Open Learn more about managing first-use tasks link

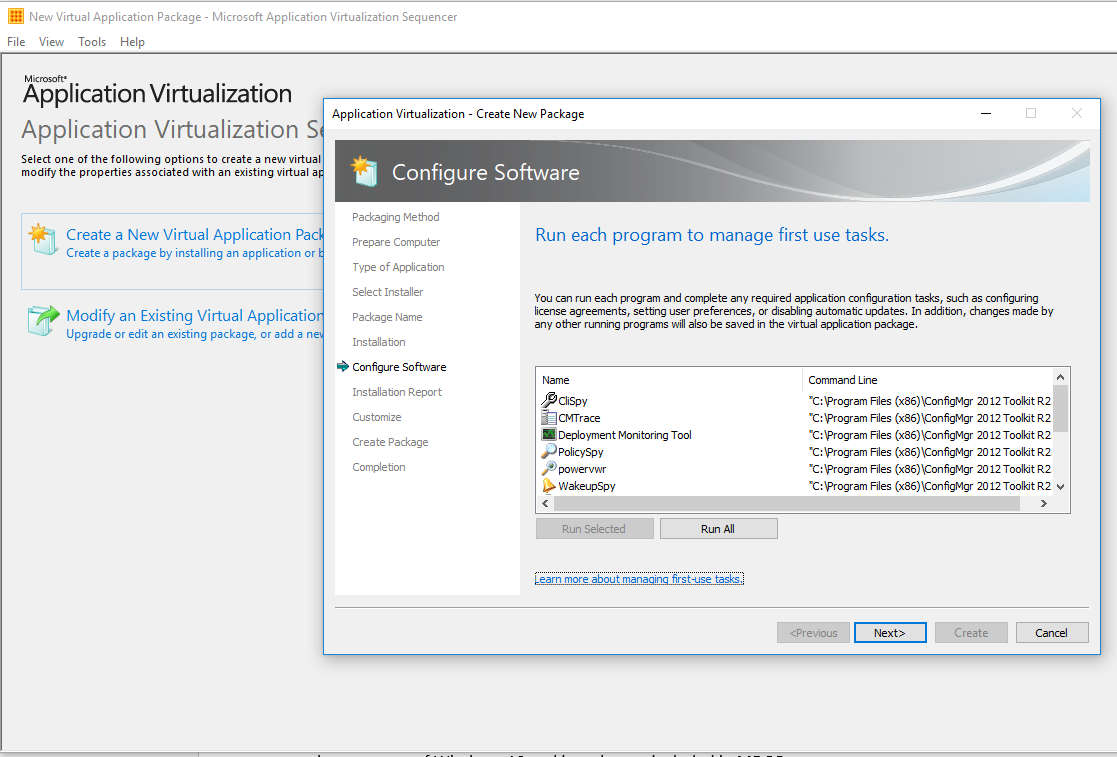pyautogui.click(x=639, y=579)
